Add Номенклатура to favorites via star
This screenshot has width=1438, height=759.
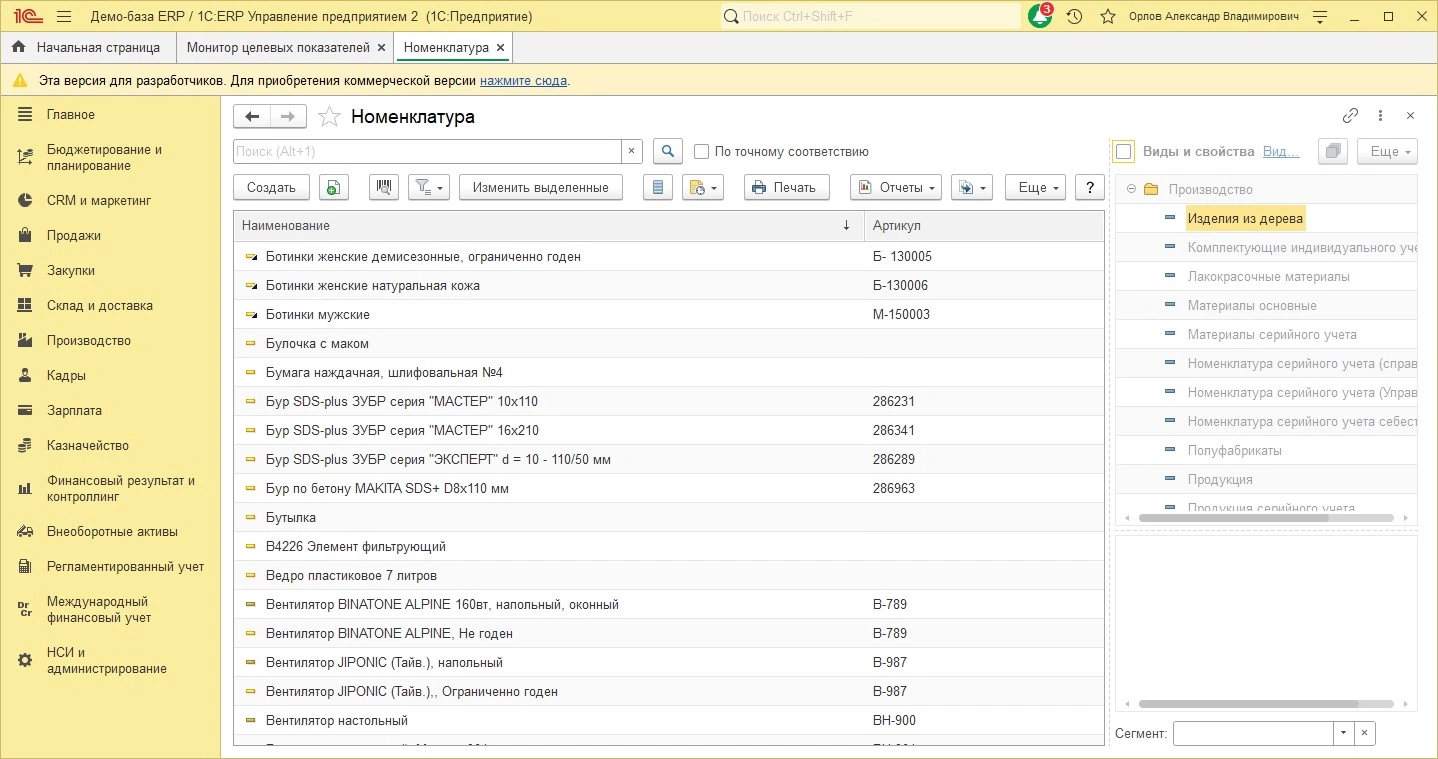[329, 117]
